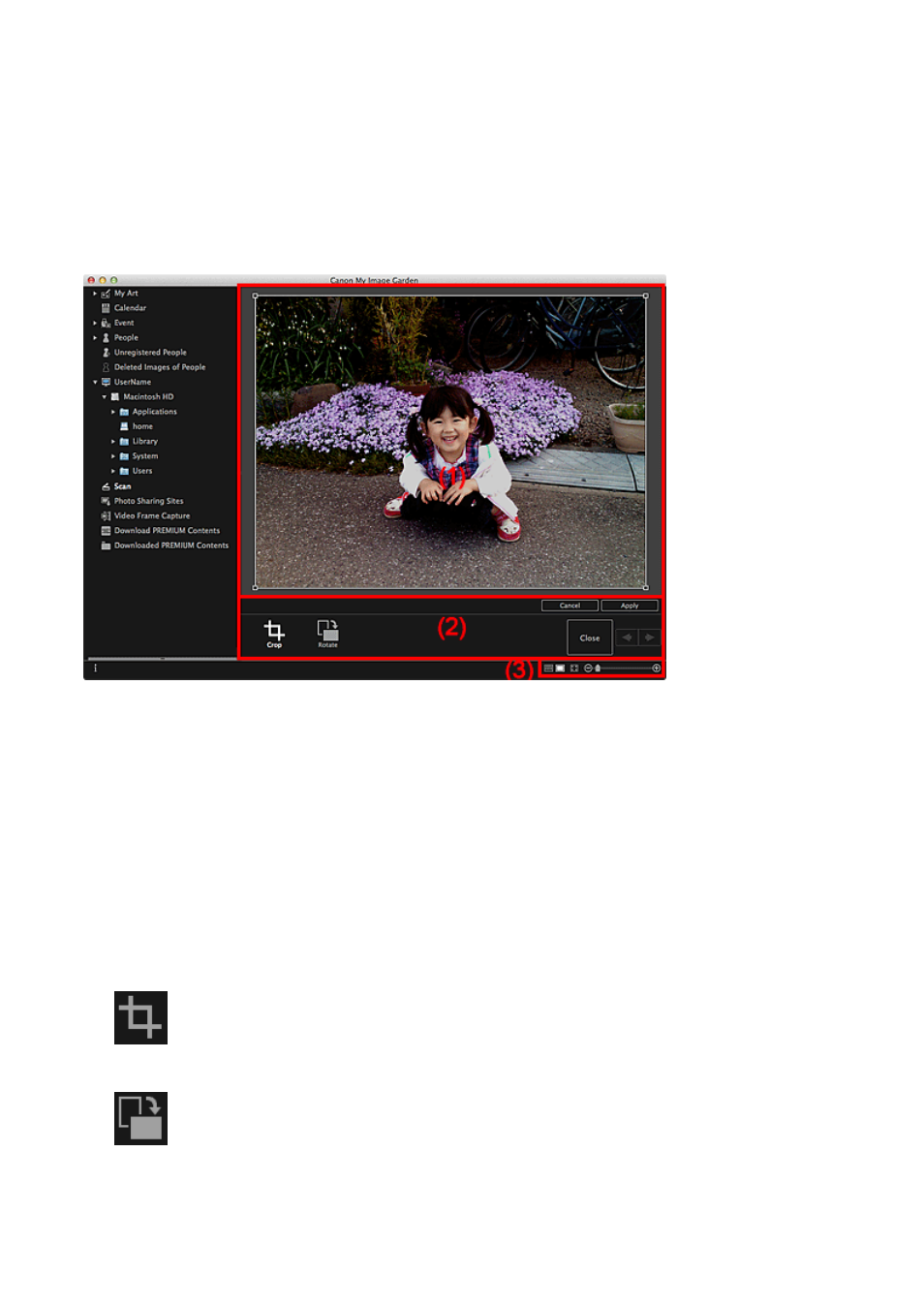Click the sidebar menu dots at bottom left
924x1308 pixels.
(x=95, y=669)
